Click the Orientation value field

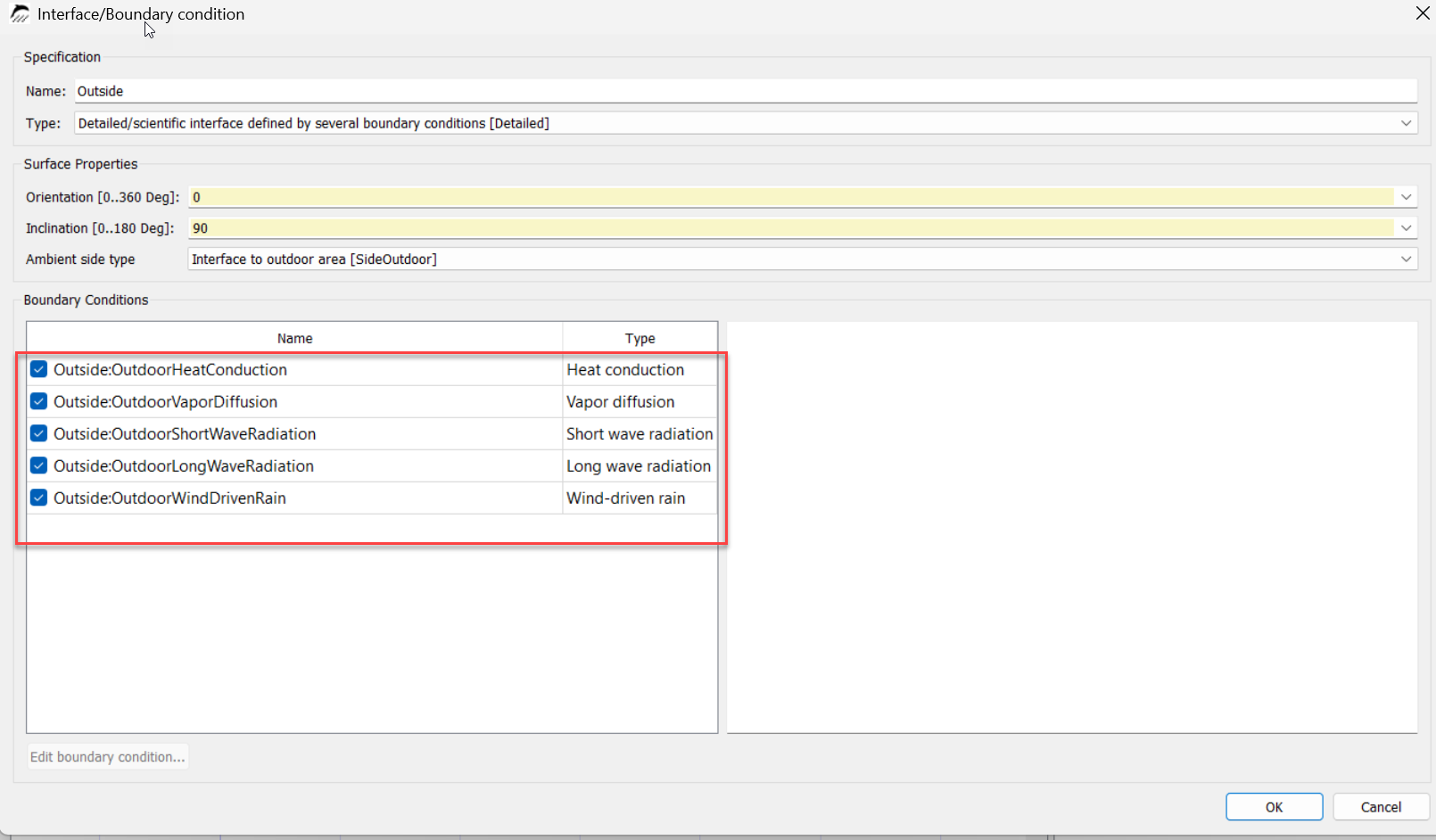pos(791,197)
